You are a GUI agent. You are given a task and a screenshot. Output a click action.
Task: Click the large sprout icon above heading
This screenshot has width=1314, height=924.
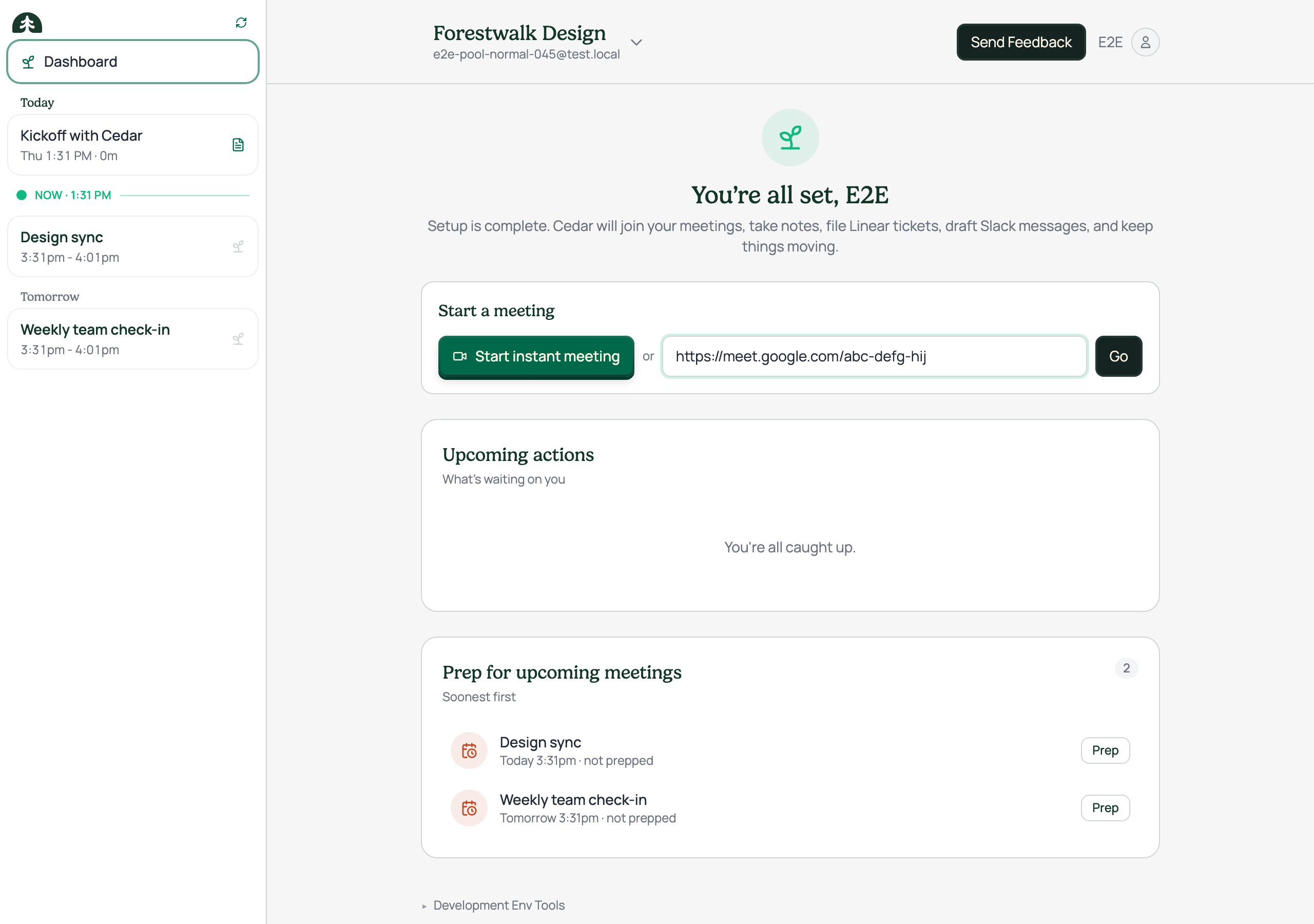[x=790, y=138]
